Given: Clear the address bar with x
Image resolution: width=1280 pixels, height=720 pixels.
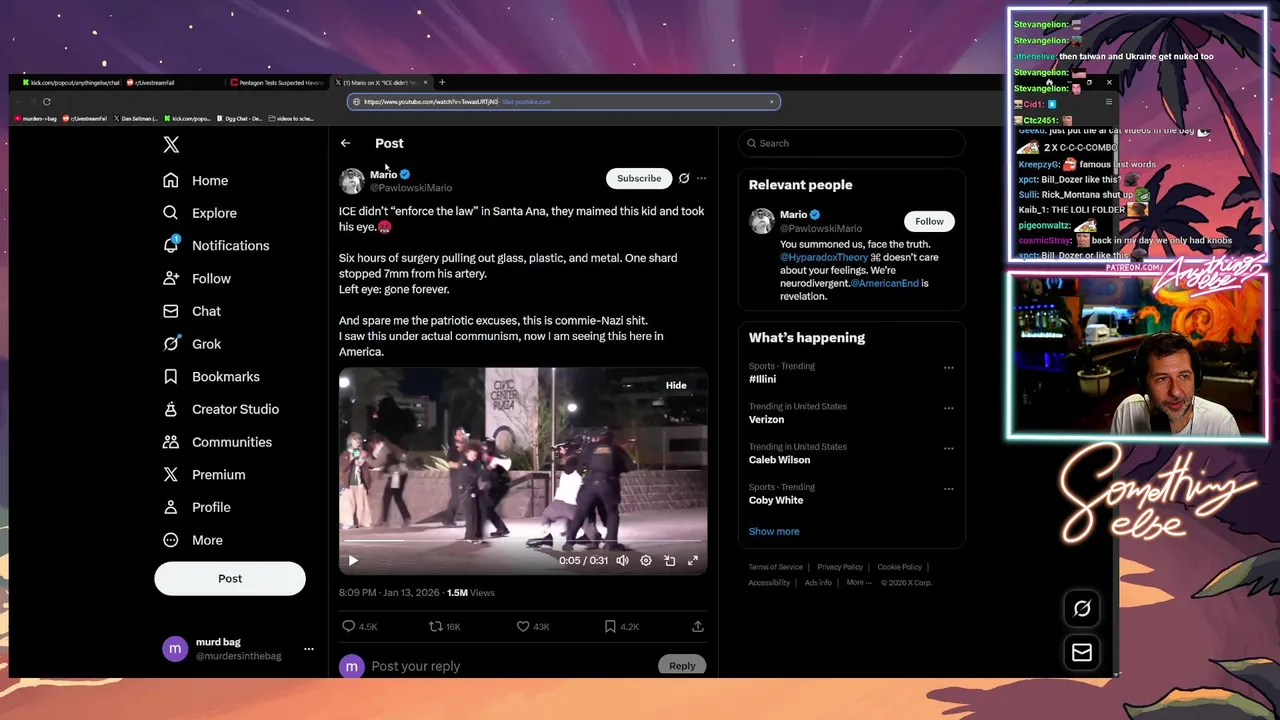Looking at the screenshot, I should (771, 101).
